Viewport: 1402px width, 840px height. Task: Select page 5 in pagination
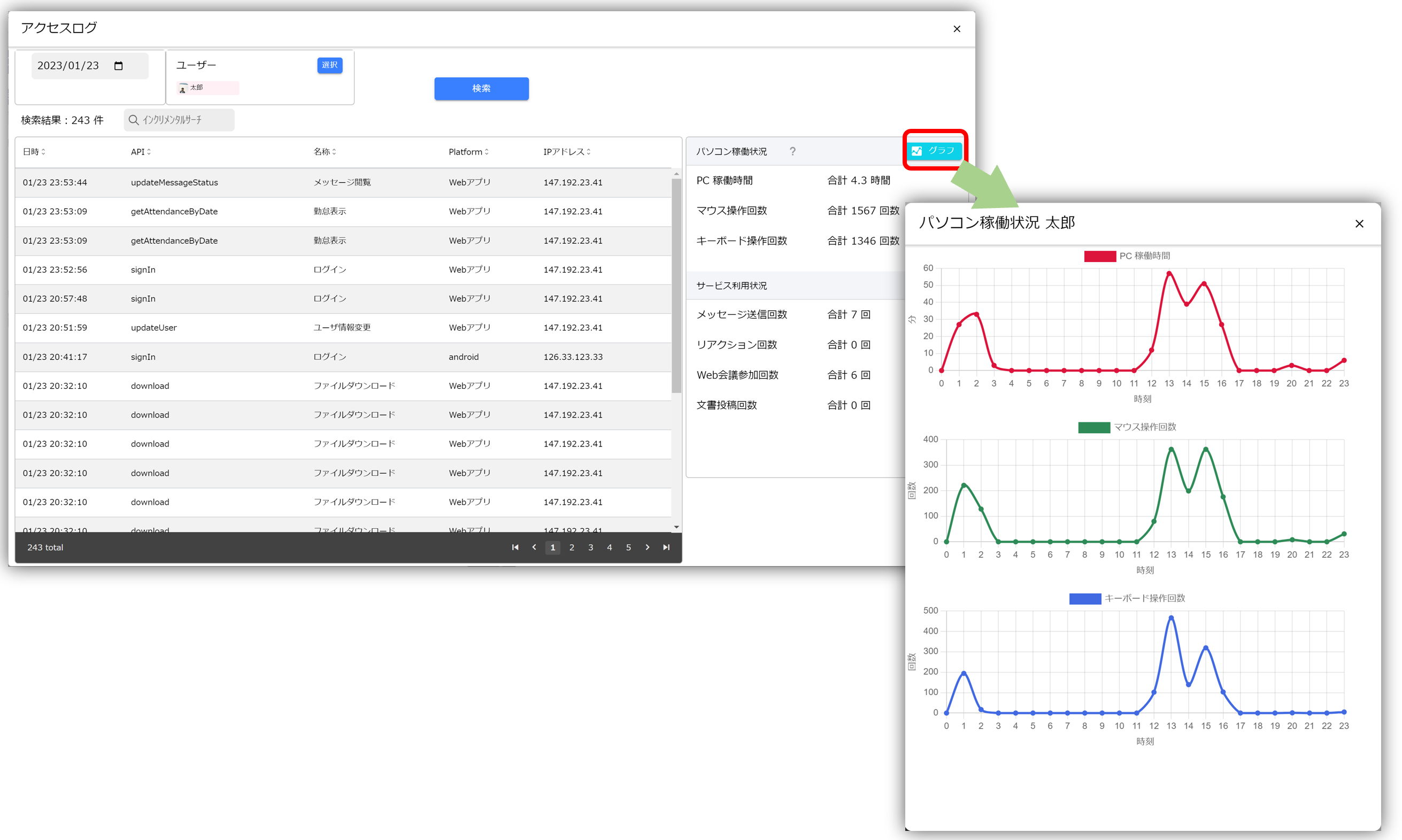coord(628,548)
